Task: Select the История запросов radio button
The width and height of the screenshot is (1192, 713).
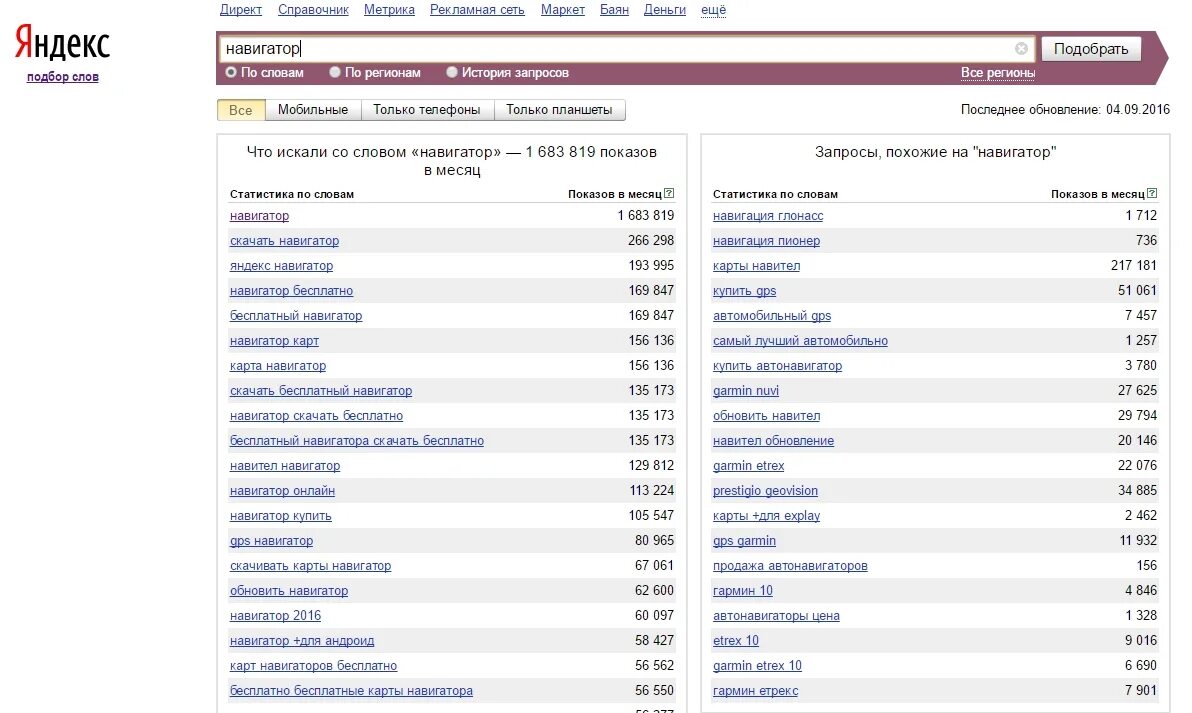Action: click(452, 72)
